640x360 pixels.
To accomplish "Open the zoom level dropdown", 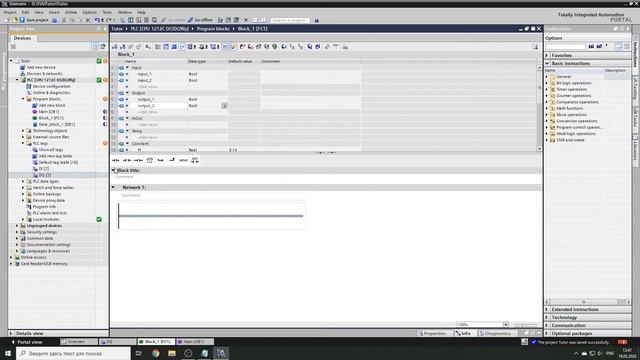I will [x=506, y=324].
